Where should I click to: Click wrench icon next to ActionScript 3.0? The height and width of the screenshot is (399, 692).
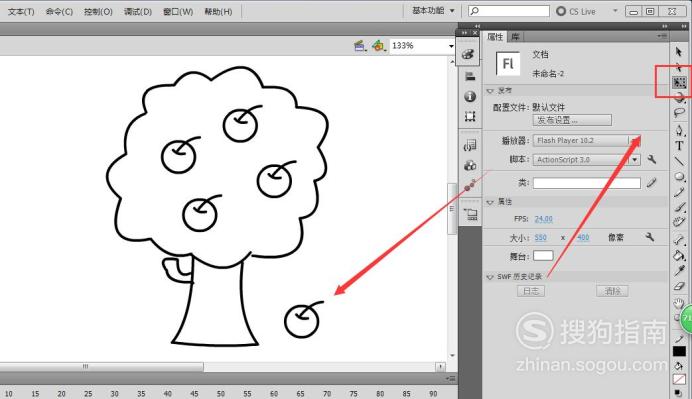pos(651,159)
